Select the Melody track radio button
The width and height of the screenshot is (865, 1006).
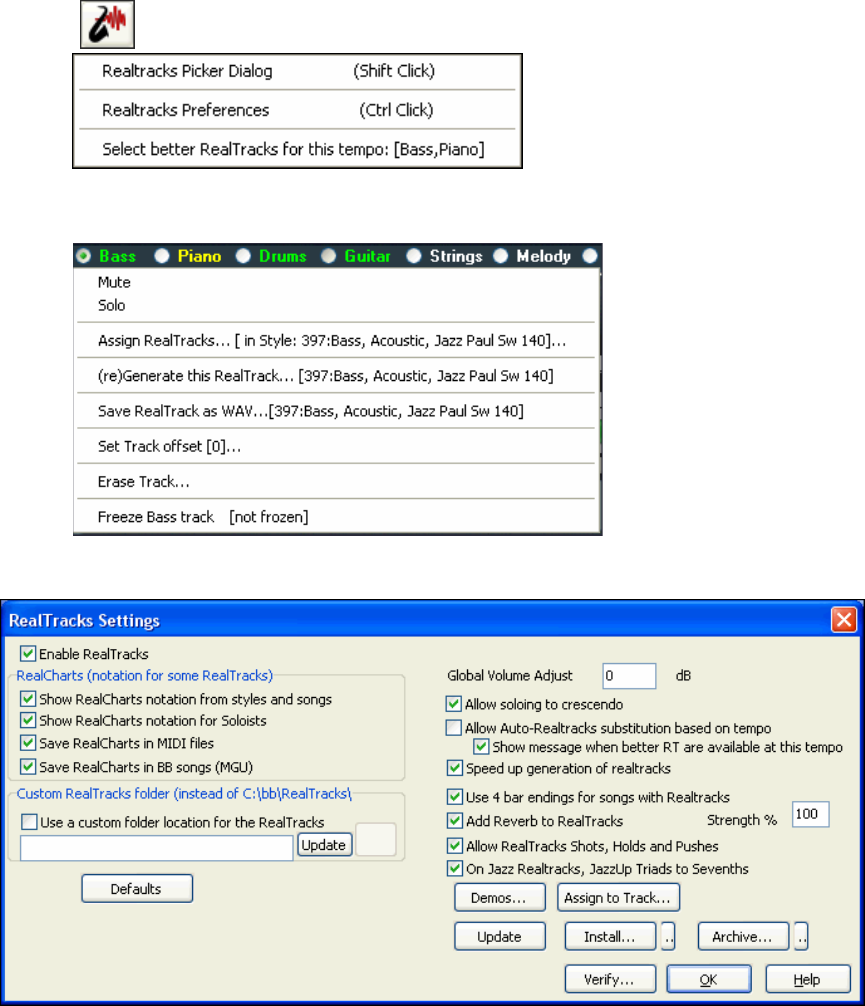(x=501, y=256)
